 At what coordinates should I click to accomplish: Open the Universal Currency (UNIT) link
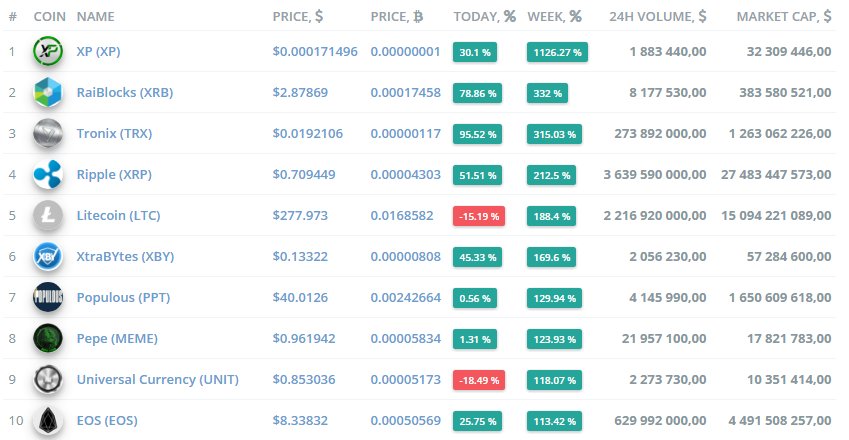point(158,379)
